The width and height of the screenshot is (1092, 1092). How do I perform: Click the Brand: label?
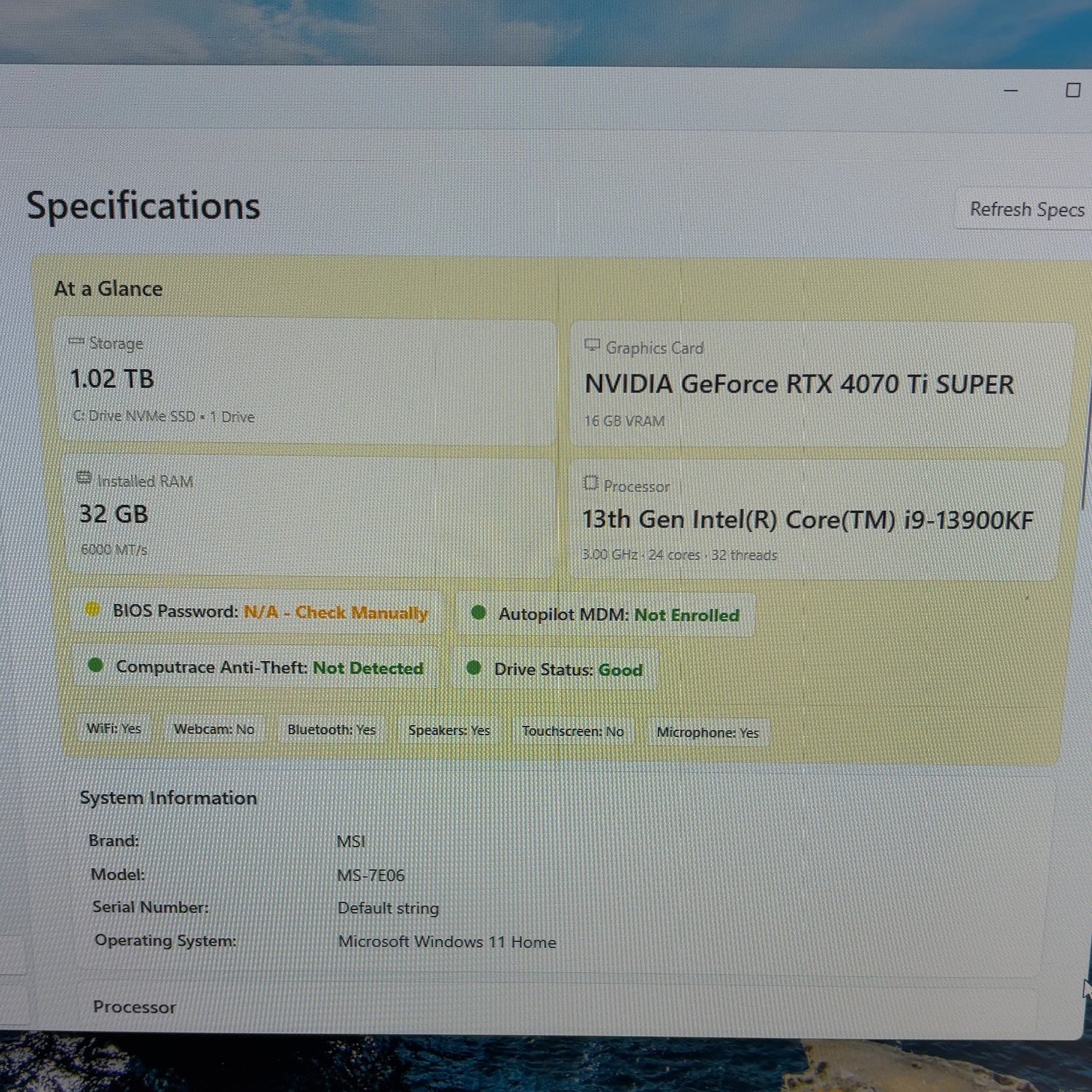114,841
